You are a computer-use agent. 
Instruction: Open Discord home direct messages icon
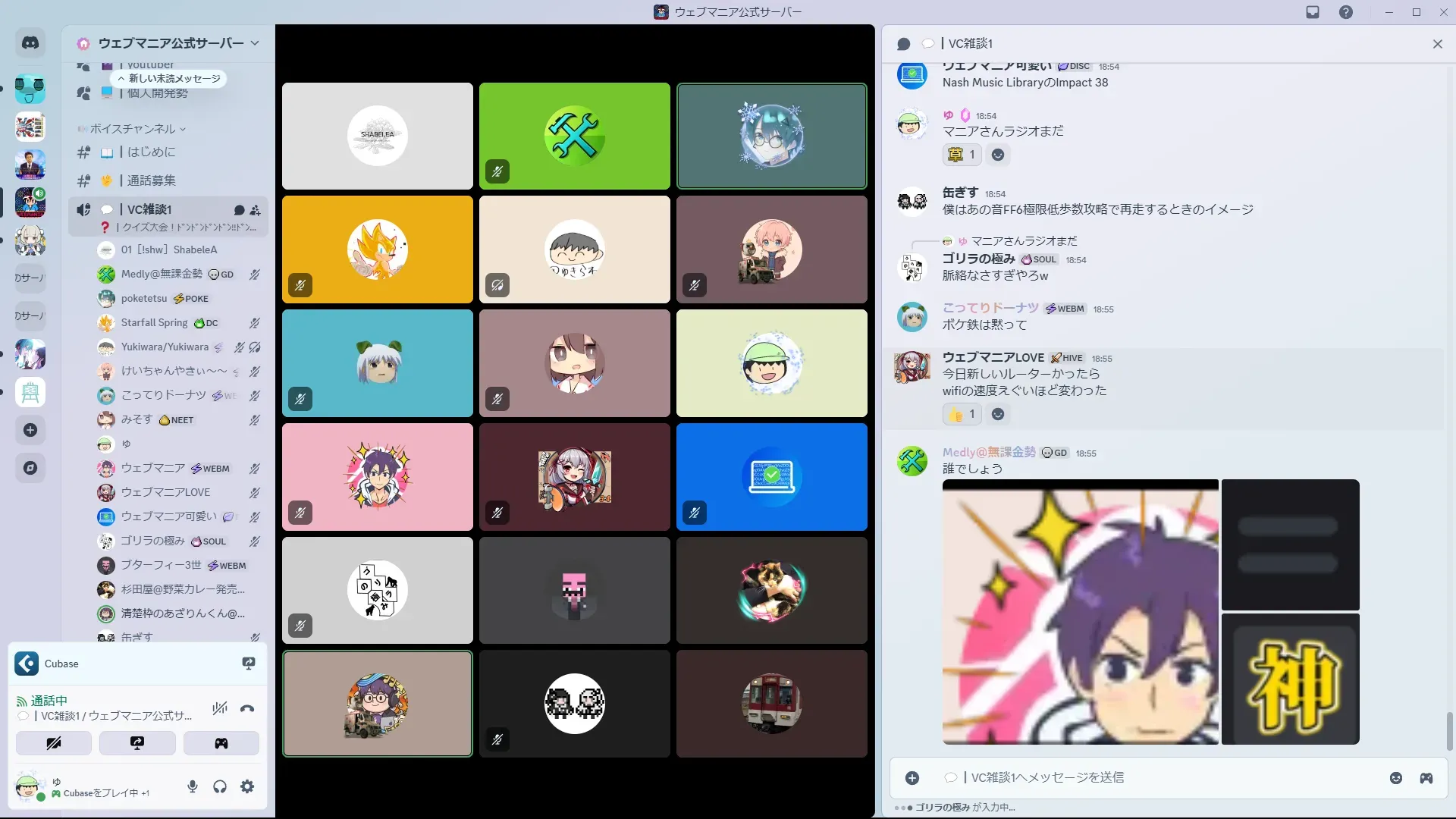(x=30, y=43)
